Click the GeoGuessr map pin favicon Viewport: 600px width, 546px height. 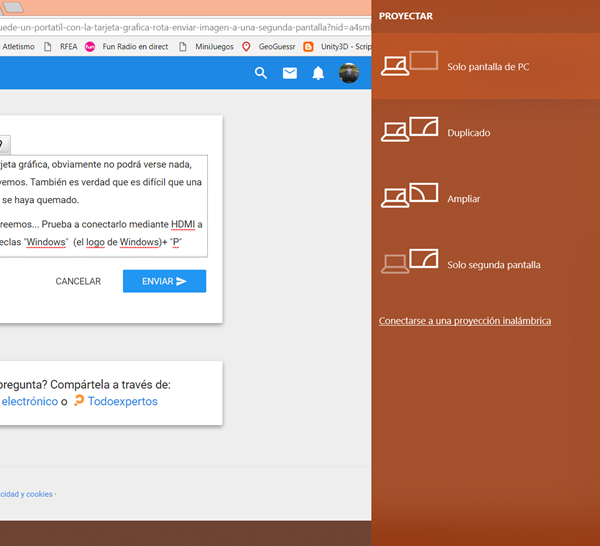click(246, 47)
